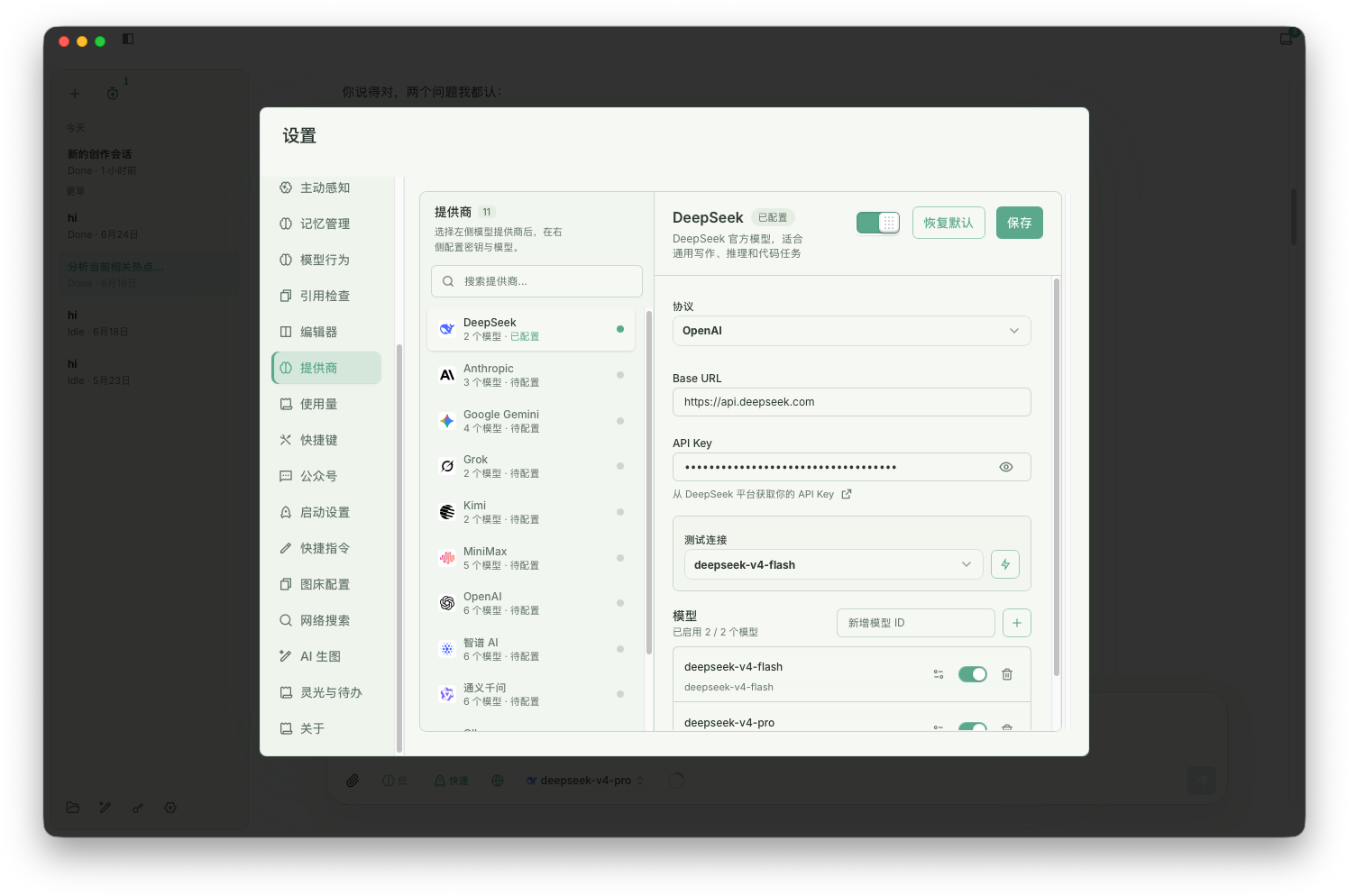Open test connection model dropdown deepseek-v4-flash

[832, 564]
